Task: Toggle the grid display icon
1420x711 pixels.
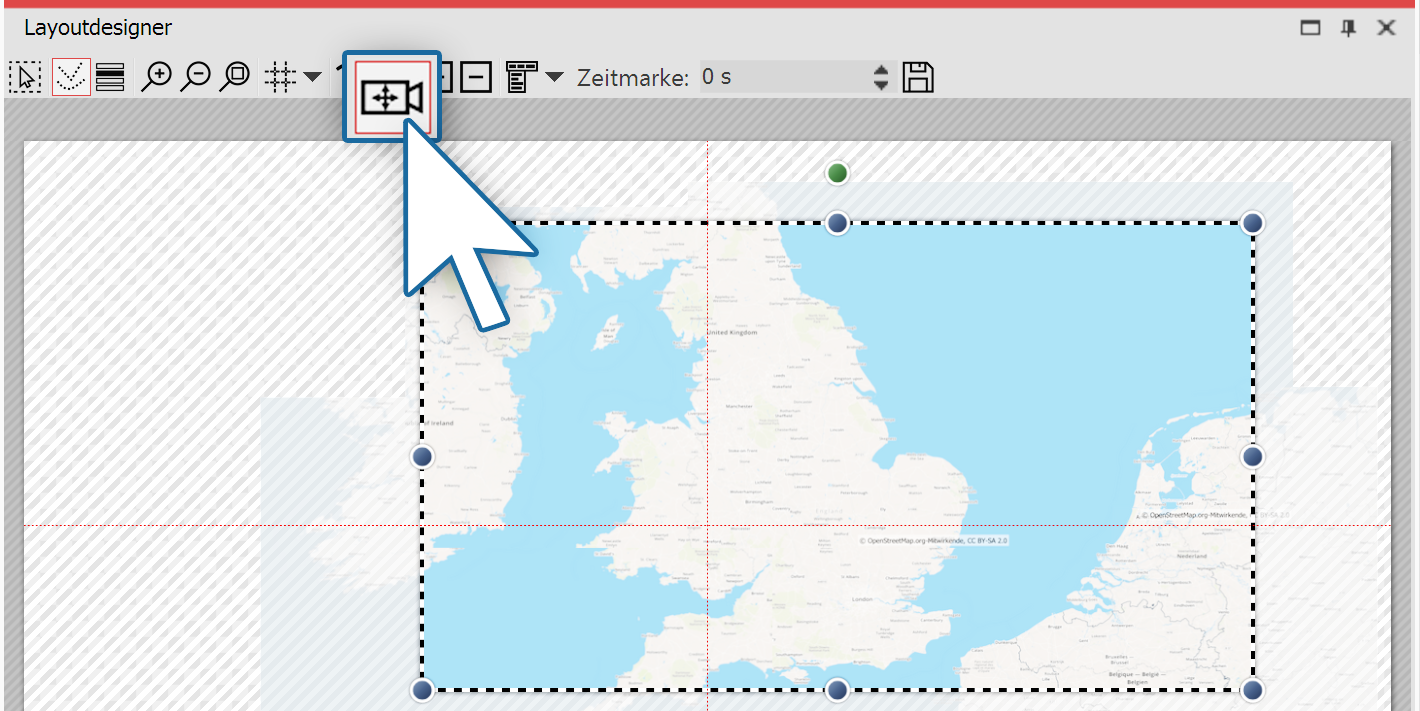Action: click(281, 76)
